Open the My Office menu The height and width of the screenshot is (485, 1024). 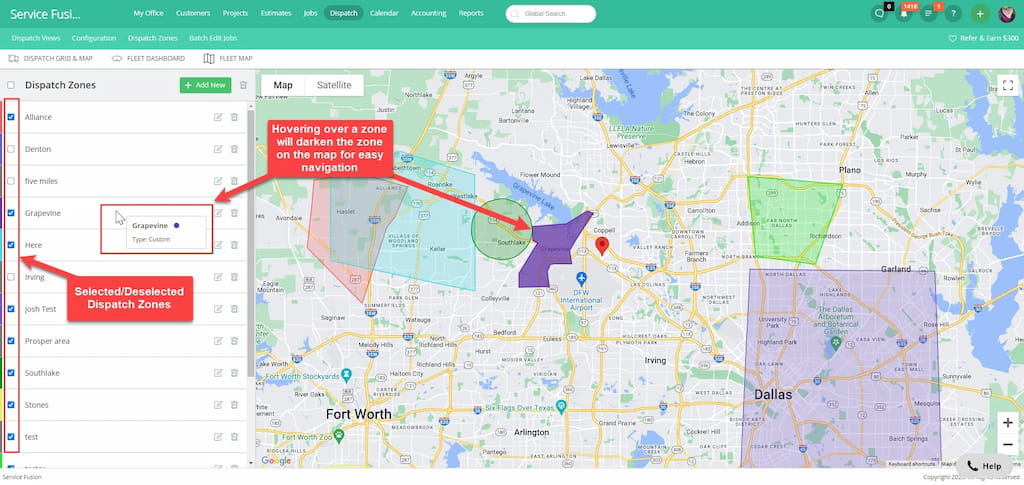148,13
